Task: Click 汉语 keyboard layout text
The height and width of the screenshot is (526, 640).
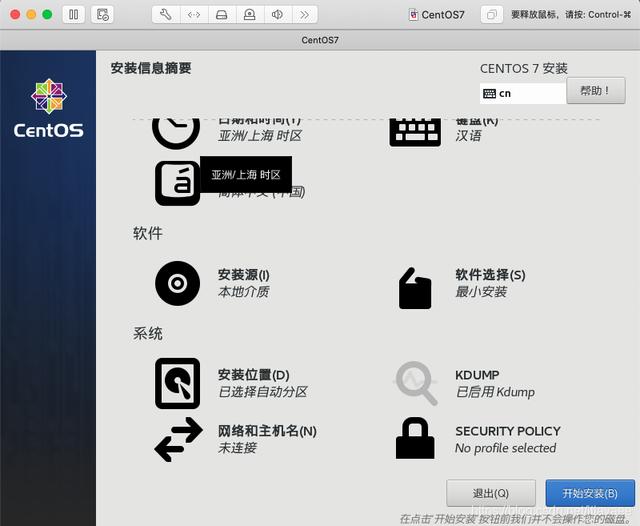Action: [x=468, y=135]
